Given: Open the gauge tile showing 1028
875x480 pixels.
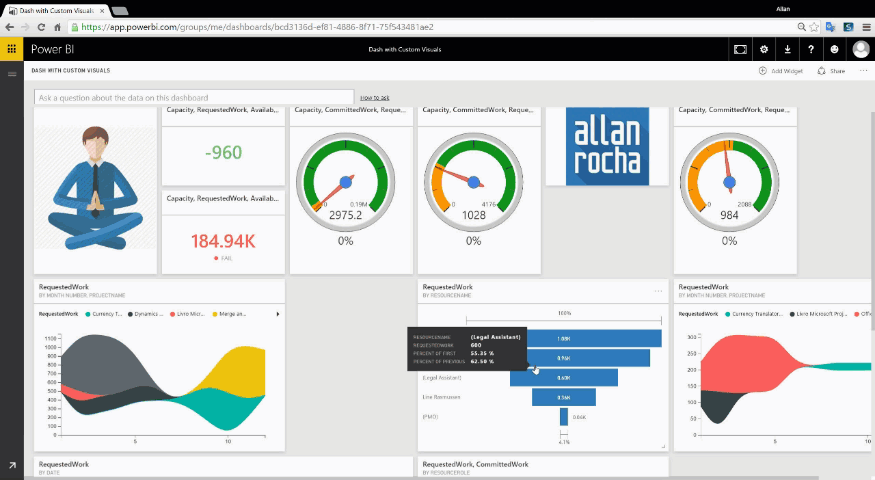Looking at the screenshot, I should click(x=479, y=190).
